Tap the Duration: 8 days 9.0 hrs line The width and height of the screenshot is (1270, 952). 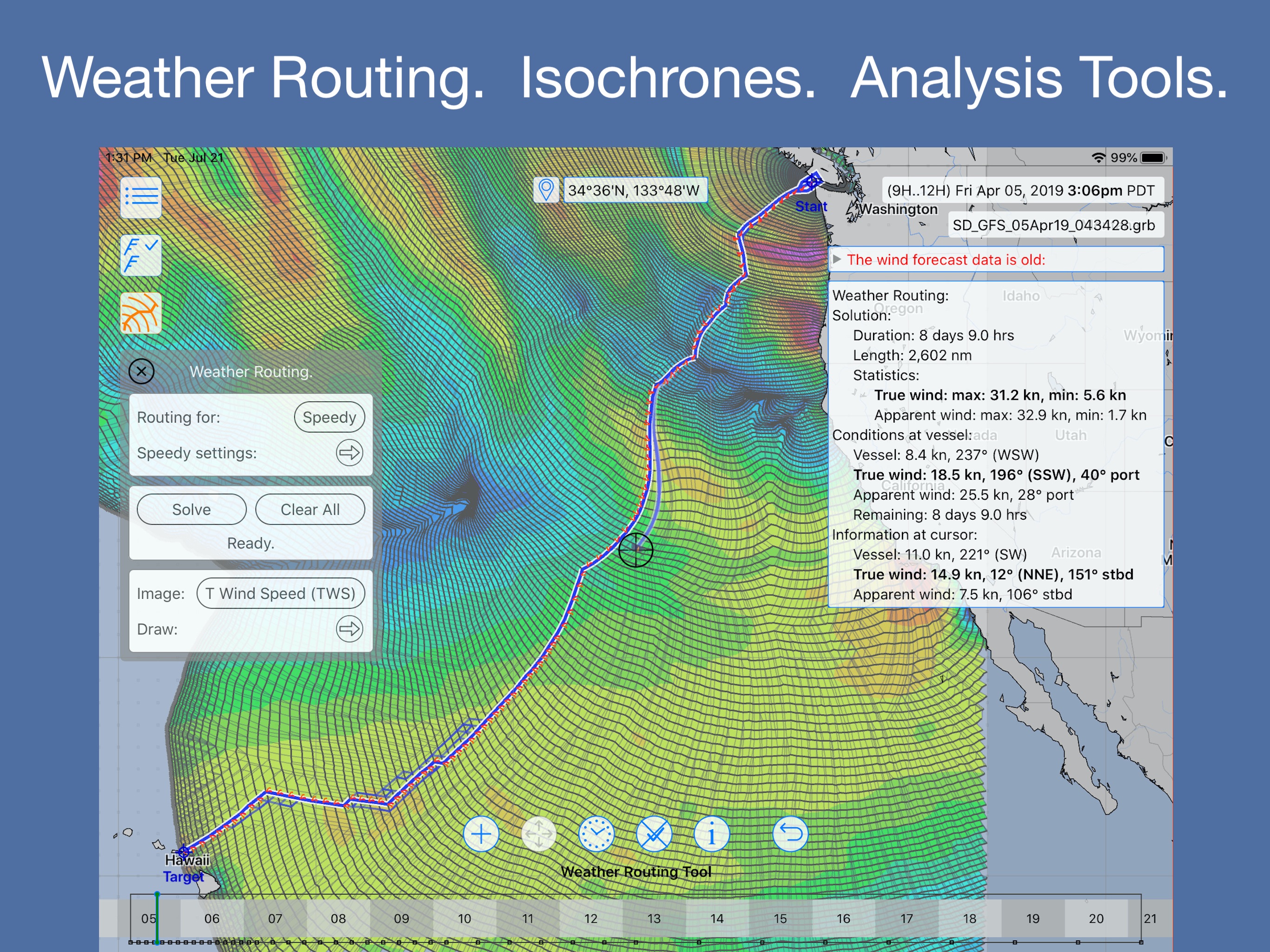pos(933,335)
